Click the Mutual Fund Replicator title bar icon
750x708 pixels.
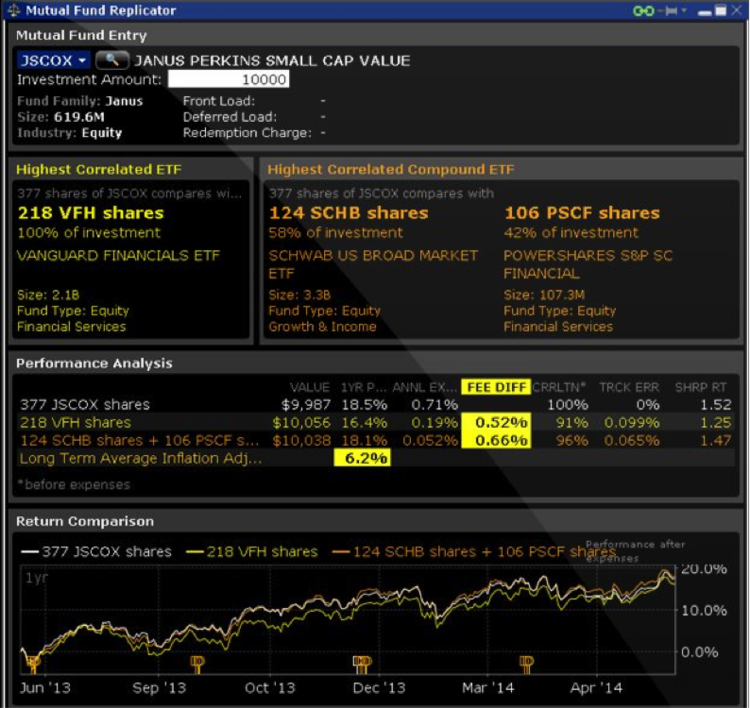[13, 10]
